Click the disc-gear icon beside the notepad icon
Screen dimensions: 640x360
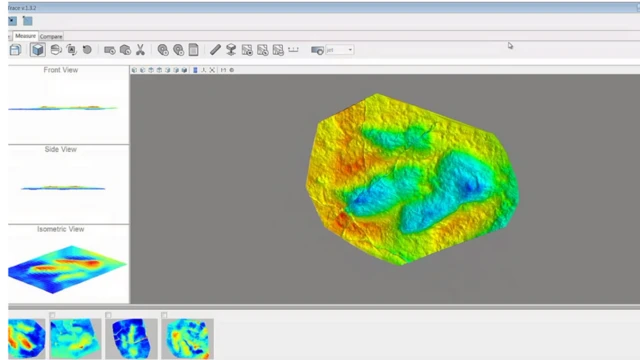pyautogui.click(x=178, y=50)
